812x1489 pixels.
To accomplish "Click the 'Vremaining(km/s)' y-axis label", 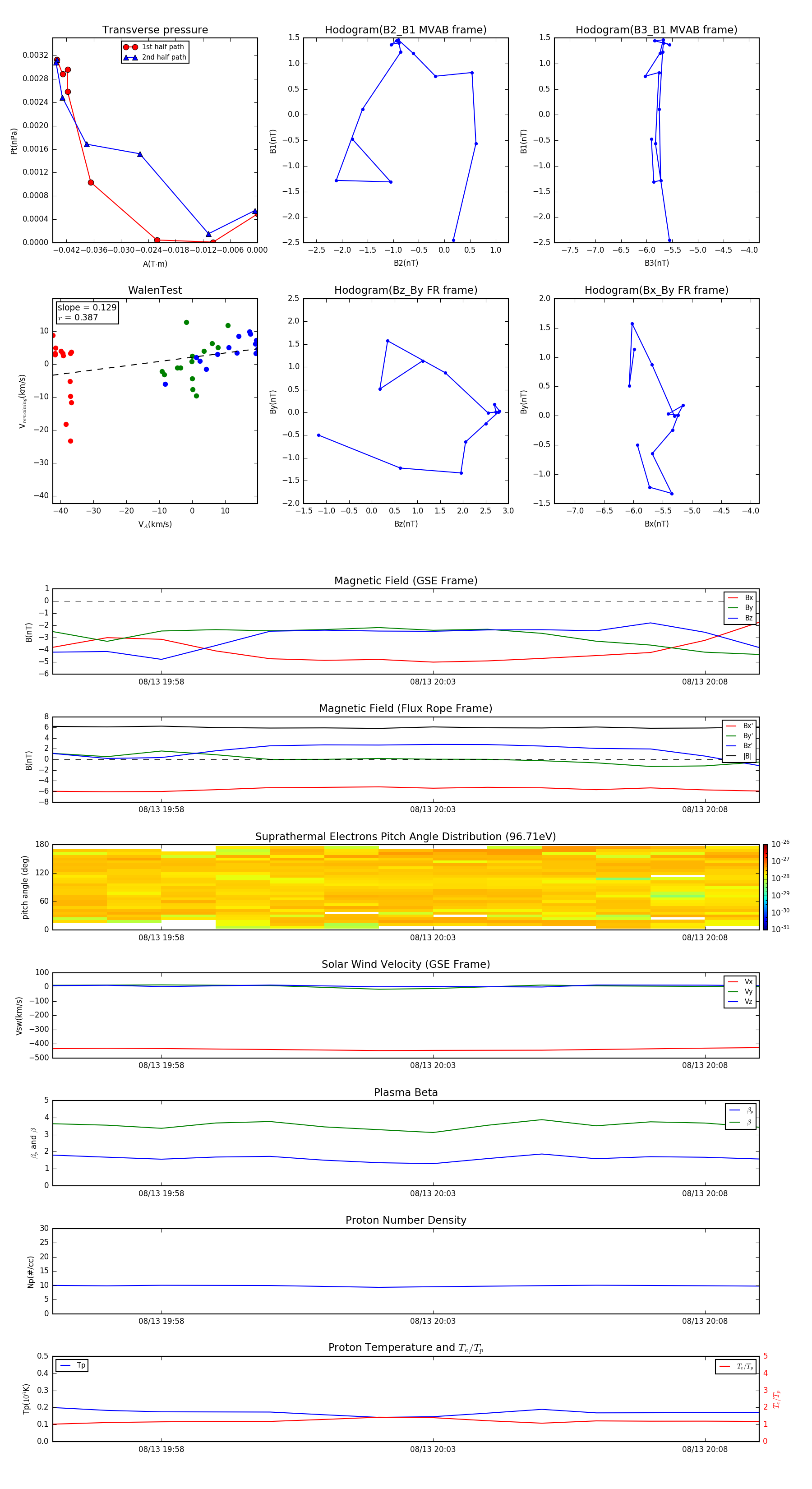I will click(23, 401).
